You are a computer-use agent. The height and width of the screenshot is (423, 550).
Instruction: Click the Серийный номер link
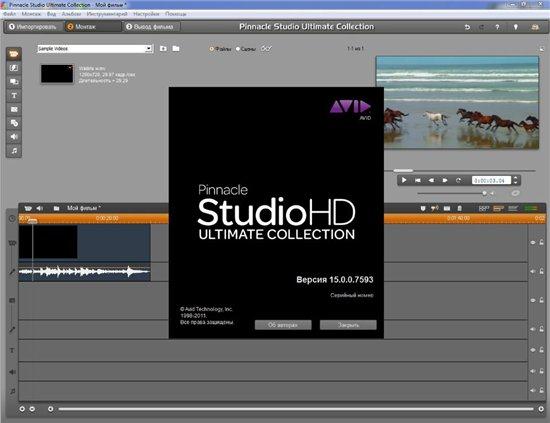click(x=352, y=295)
